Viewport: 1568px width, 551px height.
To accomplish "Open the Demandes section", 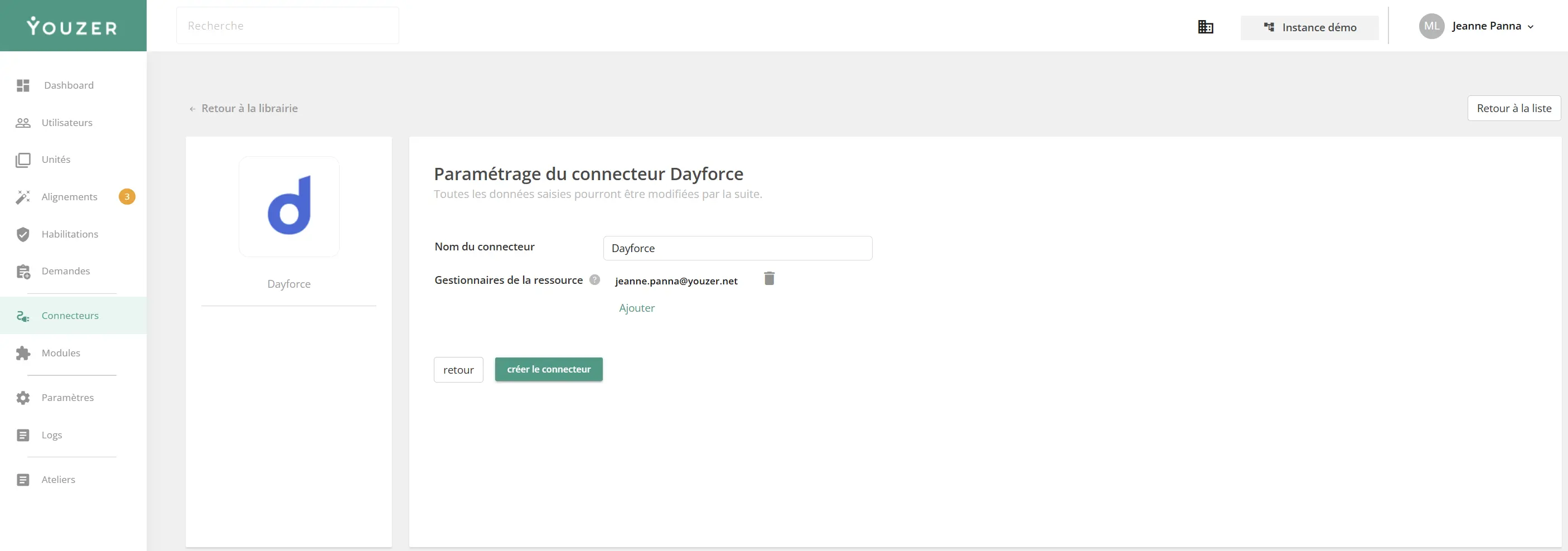I will (x=65, y=271).
